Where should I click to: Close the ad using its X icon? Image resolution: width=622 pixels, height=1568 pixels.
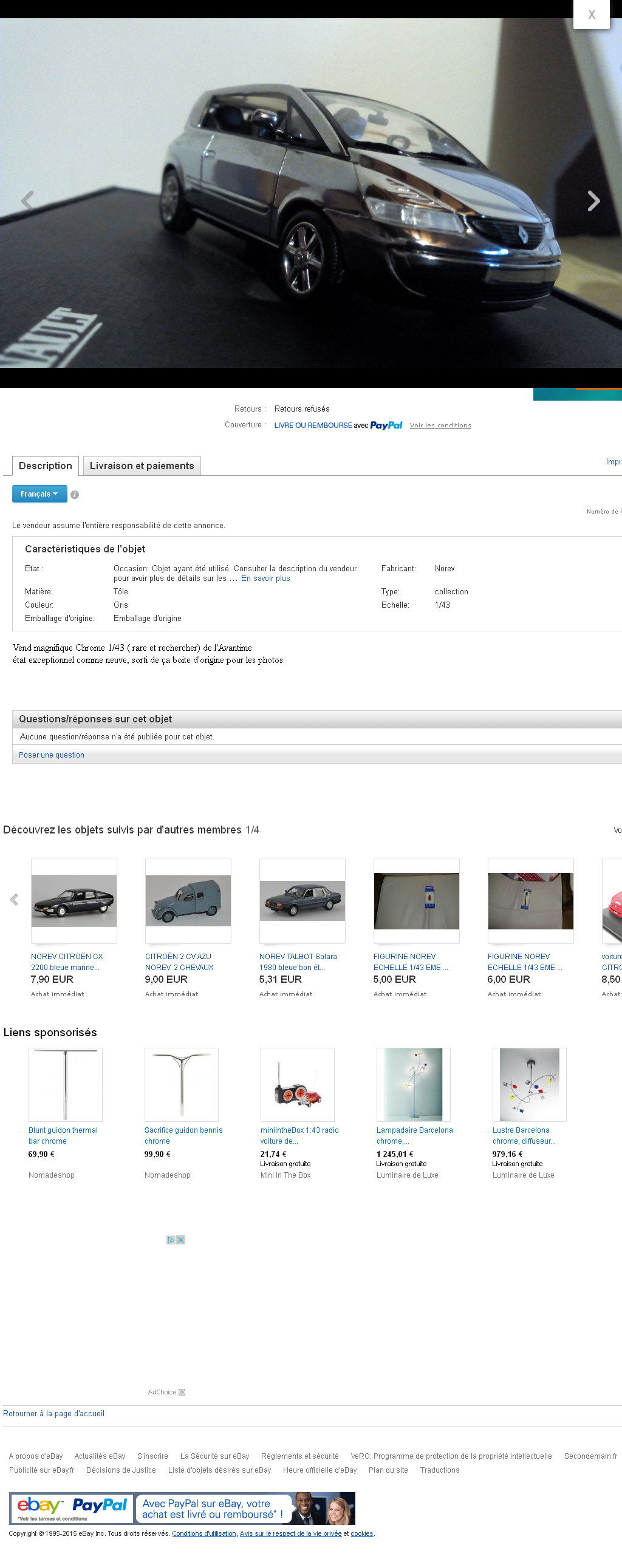click(x=181, y=1240)
